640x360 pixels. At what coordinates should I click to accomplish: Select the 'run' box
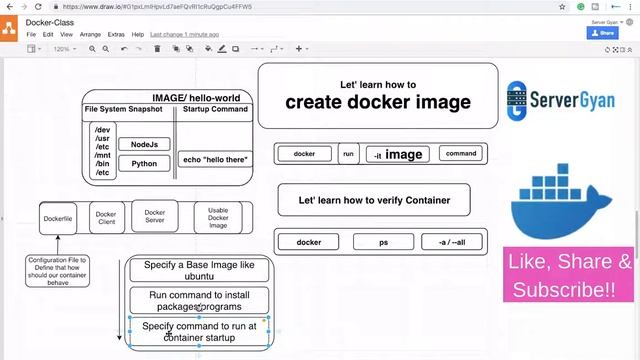coord(348,153)
